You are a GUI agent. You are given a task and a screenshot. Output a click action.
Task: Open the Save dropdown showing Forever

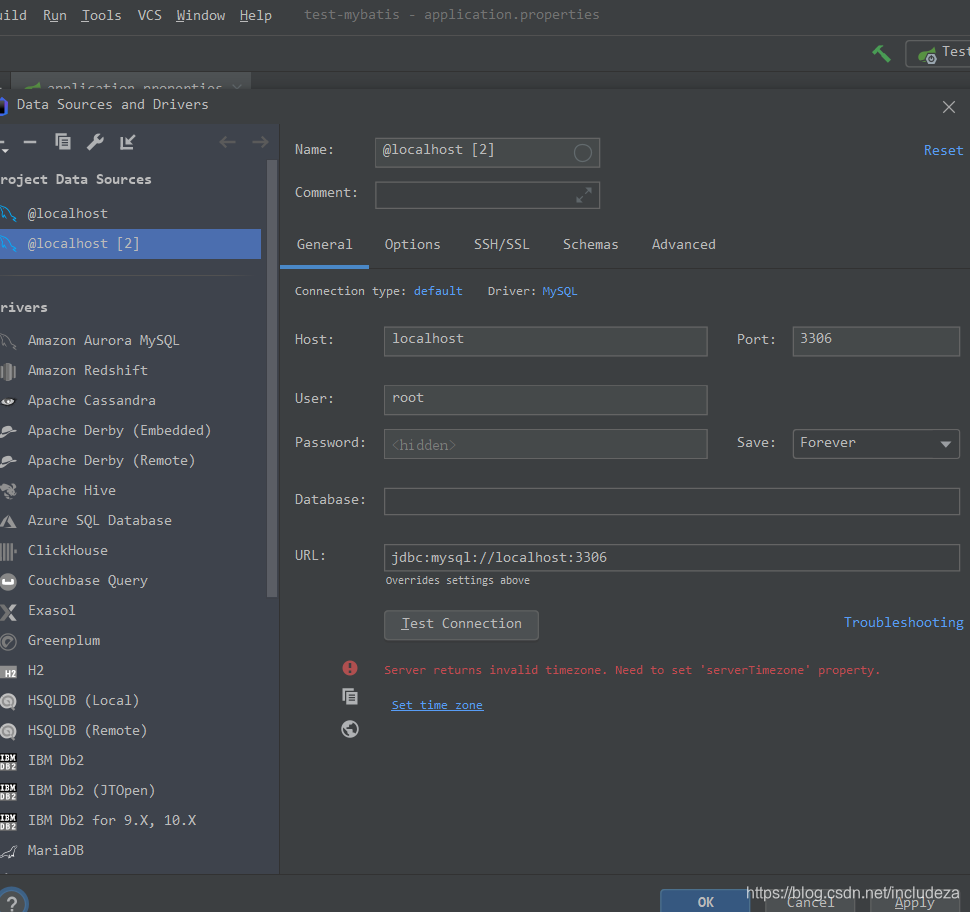pos(875,444)
